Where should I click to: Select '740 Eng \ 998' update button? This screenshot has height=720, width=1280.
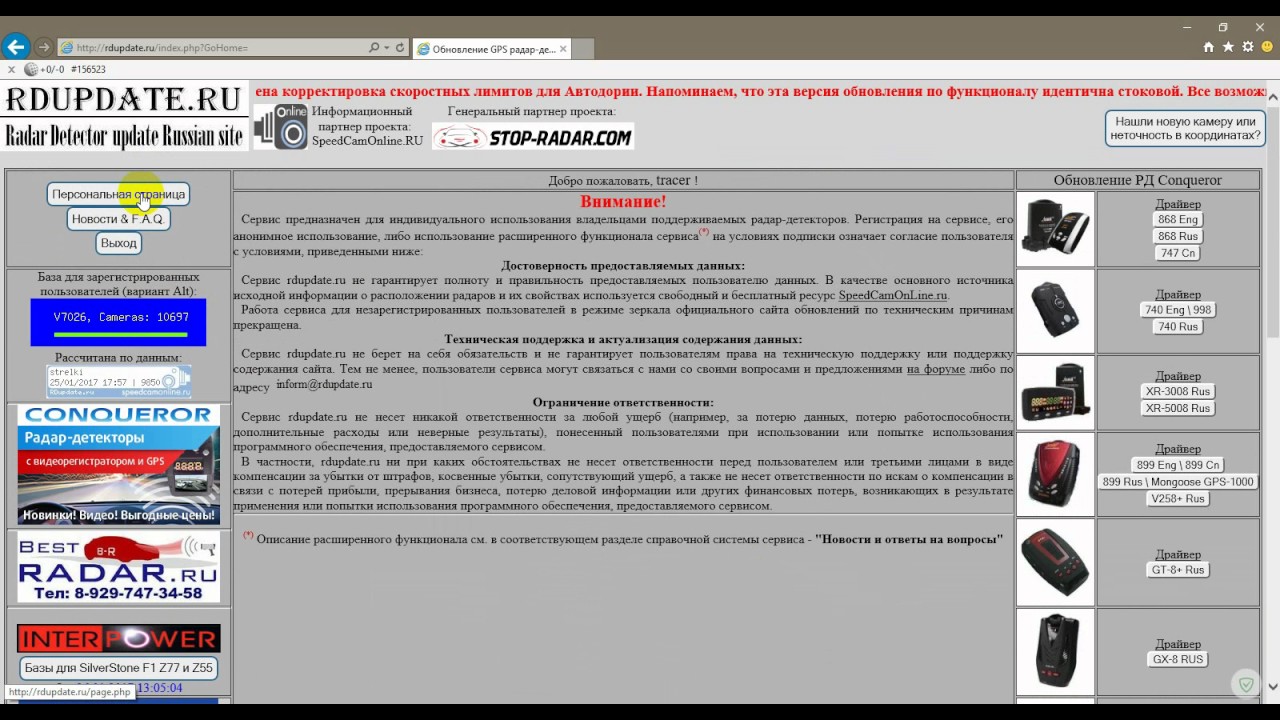[1177, 310]
